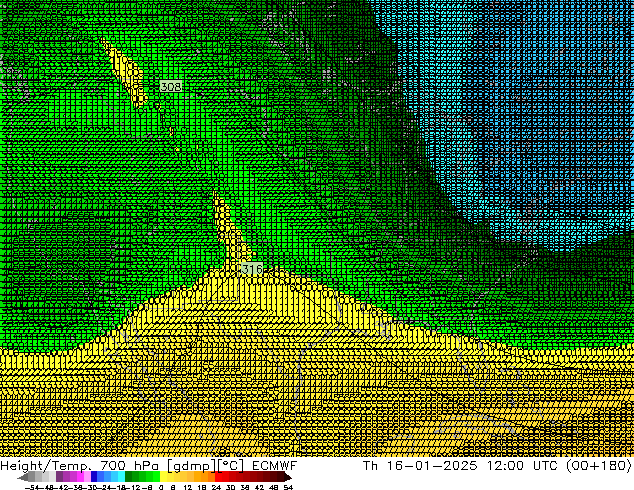Pick the cyan legend swatch next to the dark green
Screen dimensions: 634x490
click(x=121, y=477)
